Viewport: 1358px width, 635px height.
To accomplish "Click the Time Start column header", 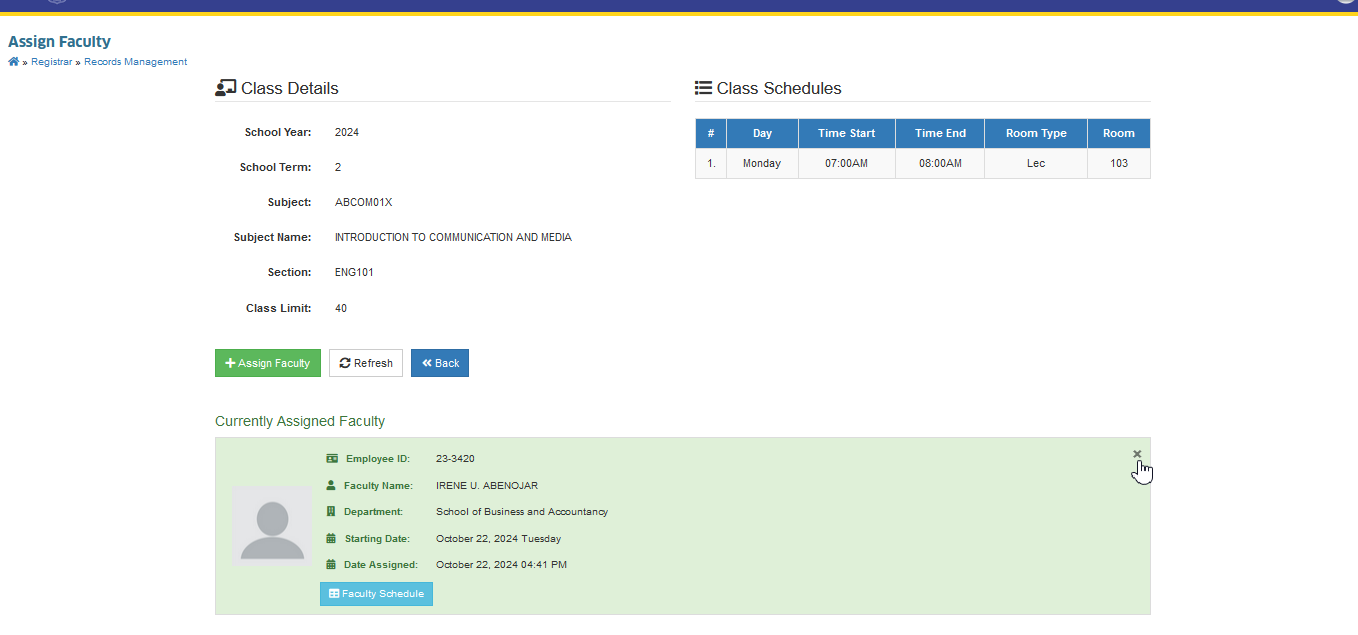I will click(x=846, y=133).
